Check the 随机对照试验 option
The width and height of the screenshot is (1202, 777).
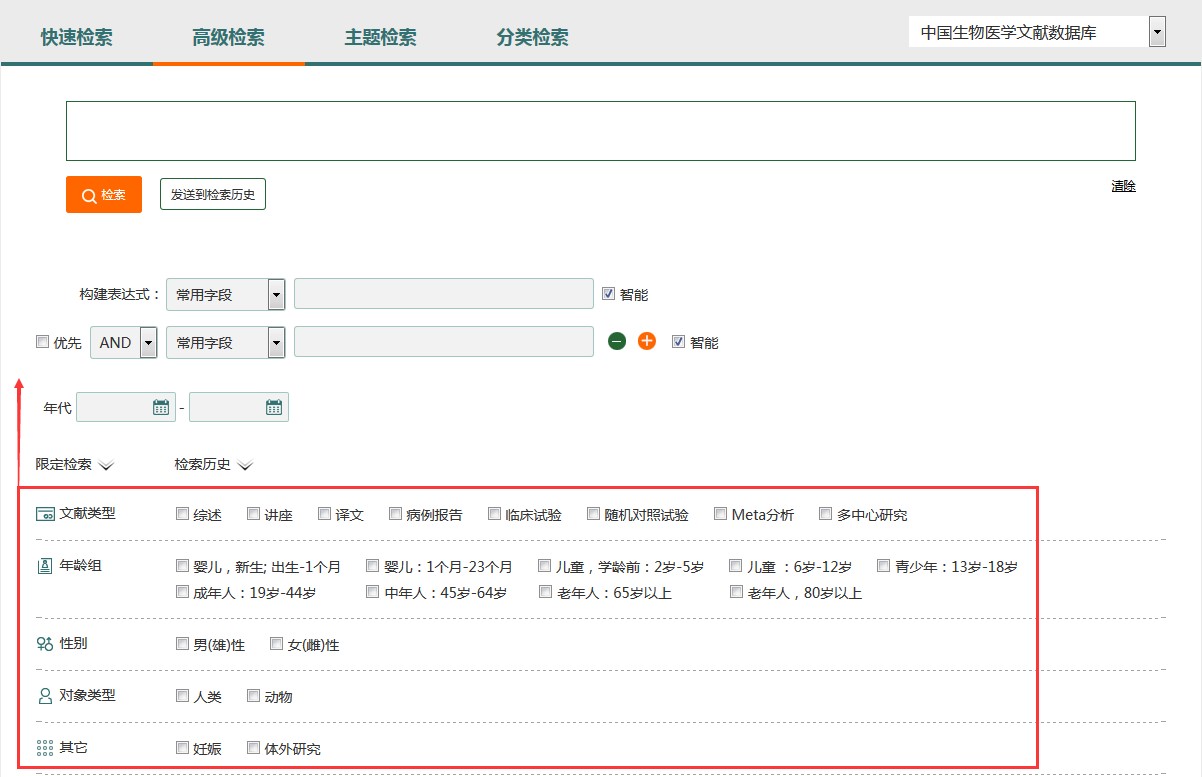click(x=594, y=514)
